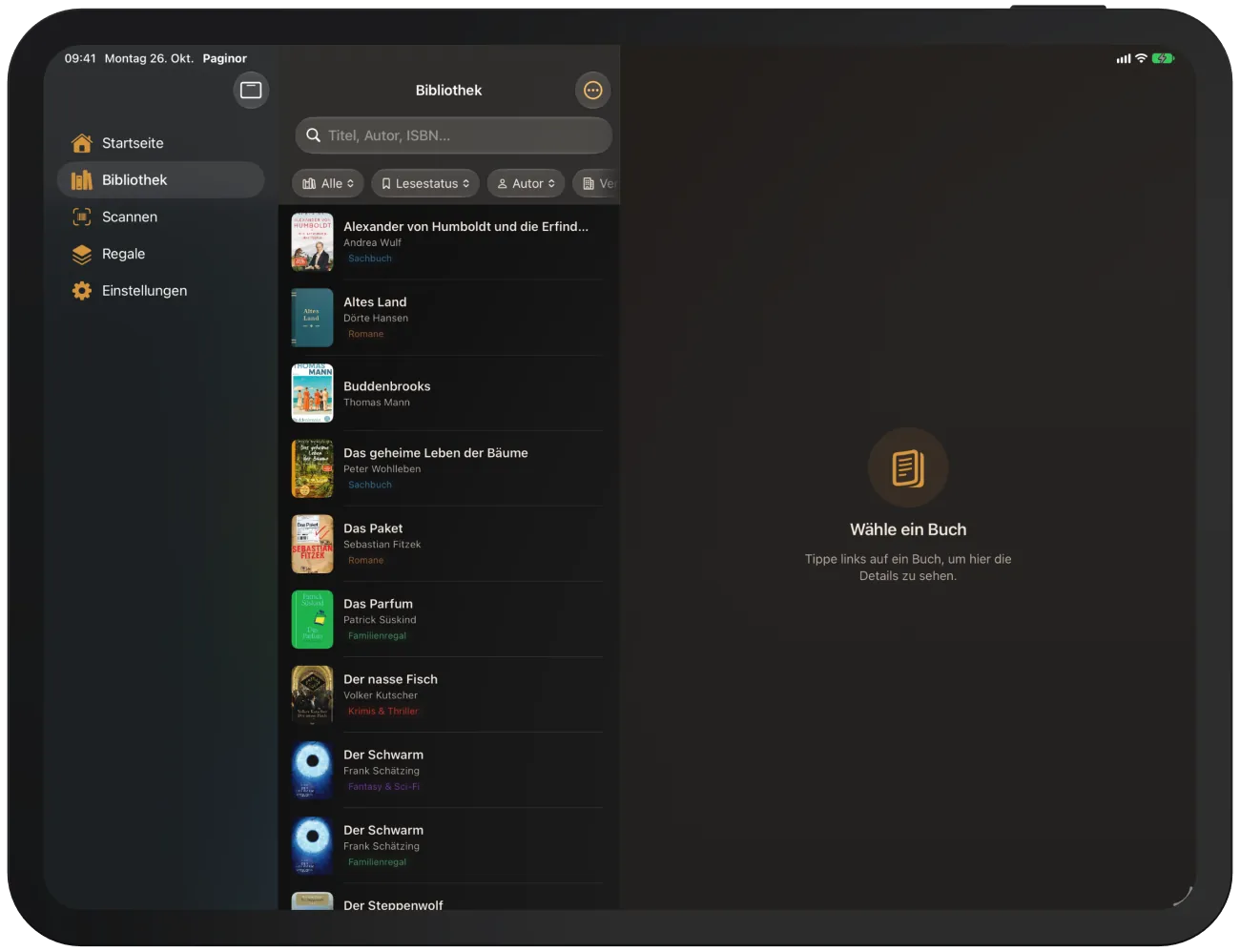Toggle the sidebar panel icon

[251, 91]
